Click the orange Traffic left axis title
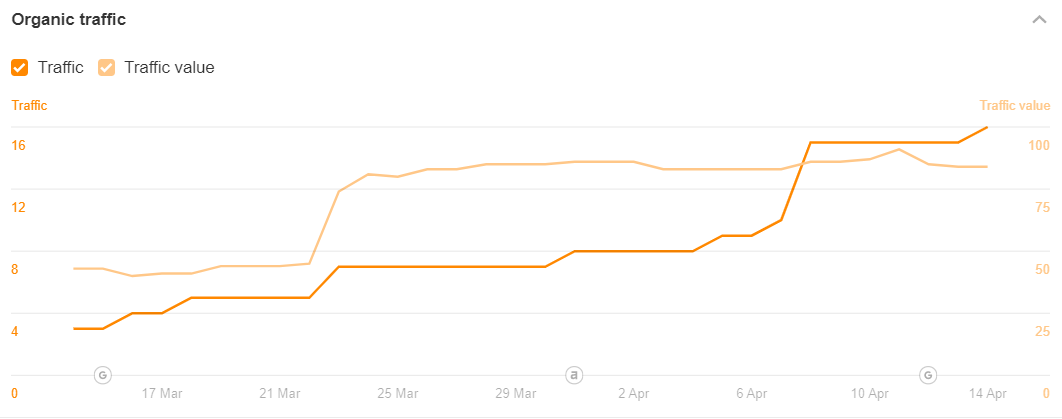 (29, 105)
